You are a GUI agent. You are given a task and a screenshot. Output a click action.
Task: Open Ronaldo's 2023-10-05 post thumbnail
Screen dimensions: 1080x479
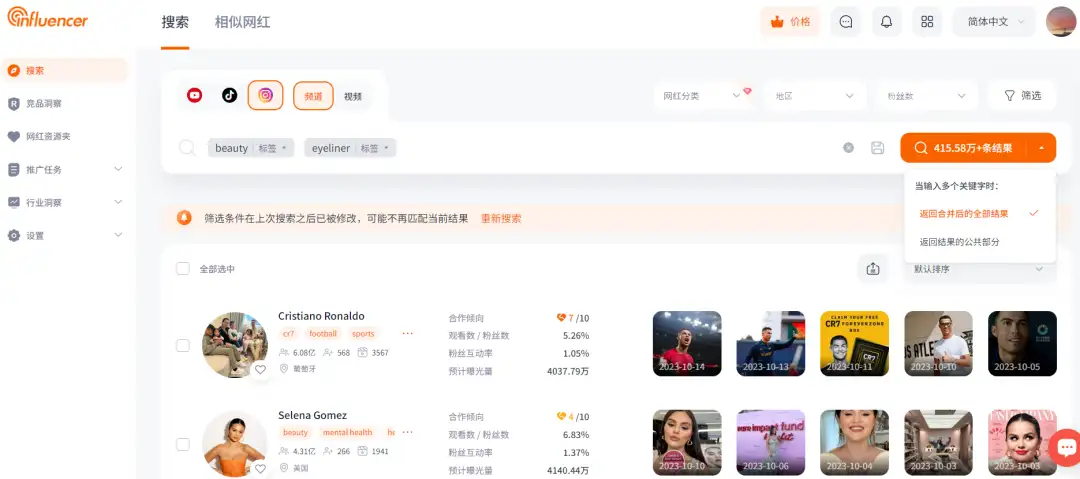click(1022, 343)
